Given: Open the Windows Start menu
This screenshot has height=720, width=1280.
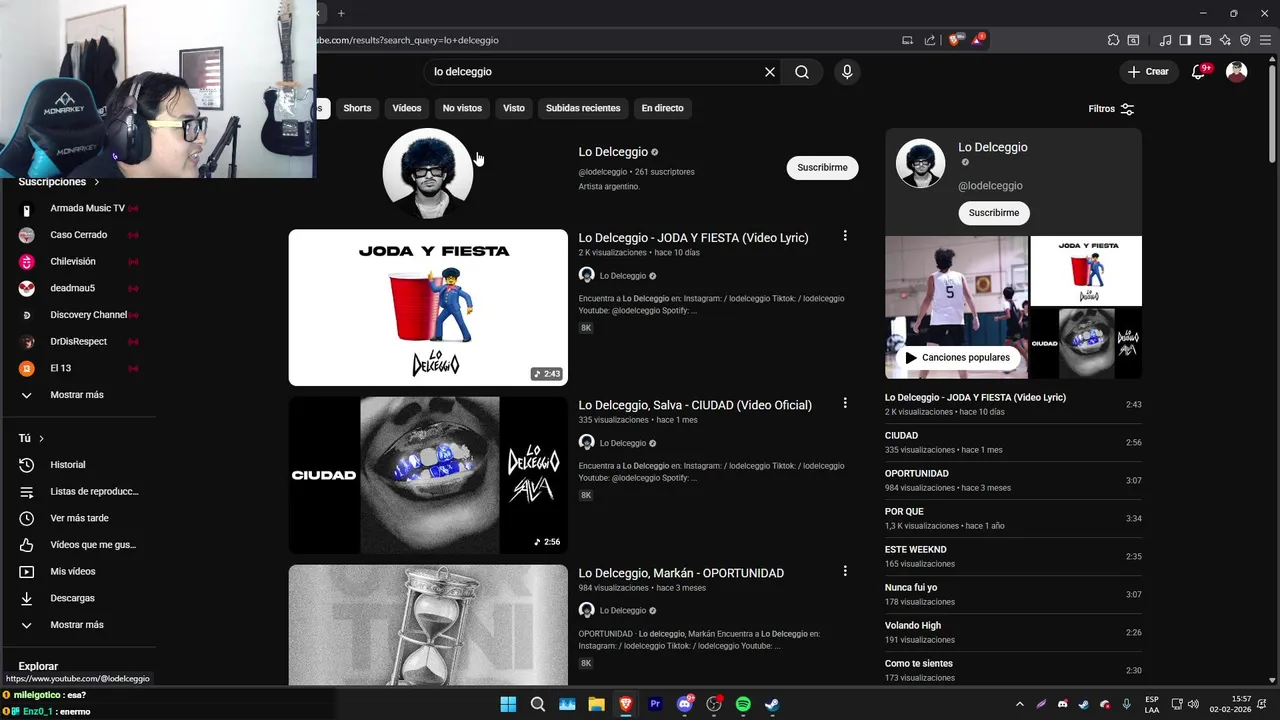Looking at the screenshot, I should pyautogui.click(x=508, y=704).
